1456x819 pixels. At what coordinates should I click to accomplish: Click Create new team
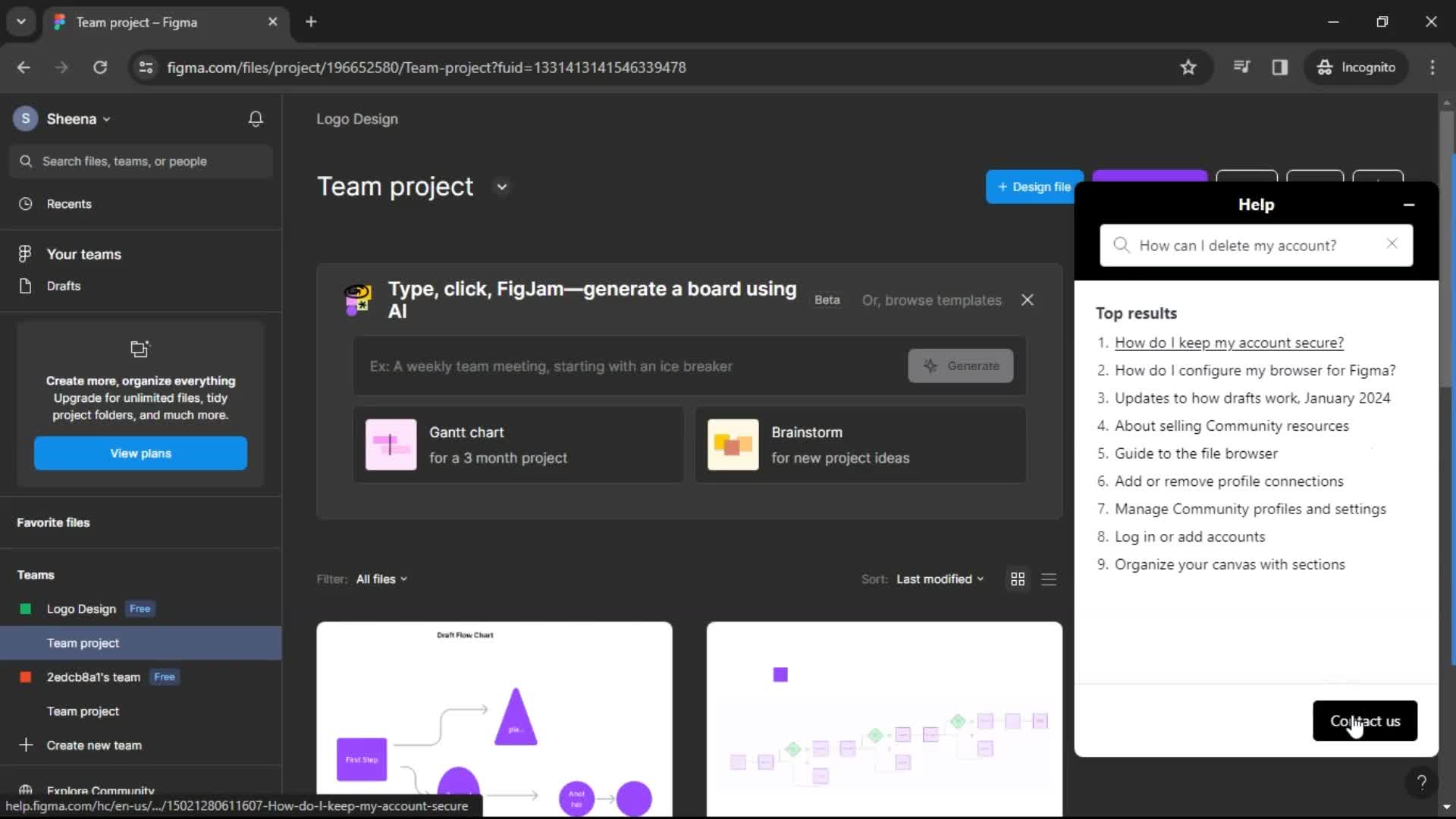pos(94,745)
